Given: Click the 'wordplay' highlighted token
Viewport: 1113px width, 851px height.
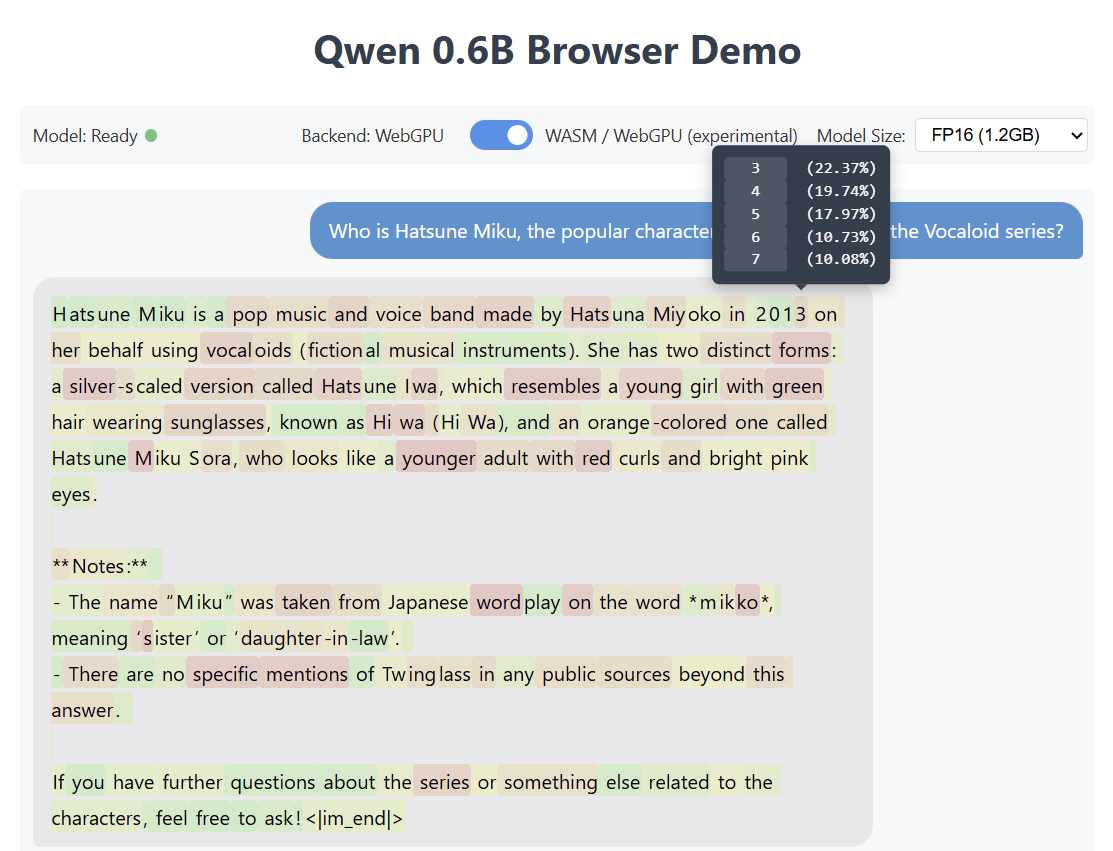Looking at the screenshot, I should tap(517, 603).
